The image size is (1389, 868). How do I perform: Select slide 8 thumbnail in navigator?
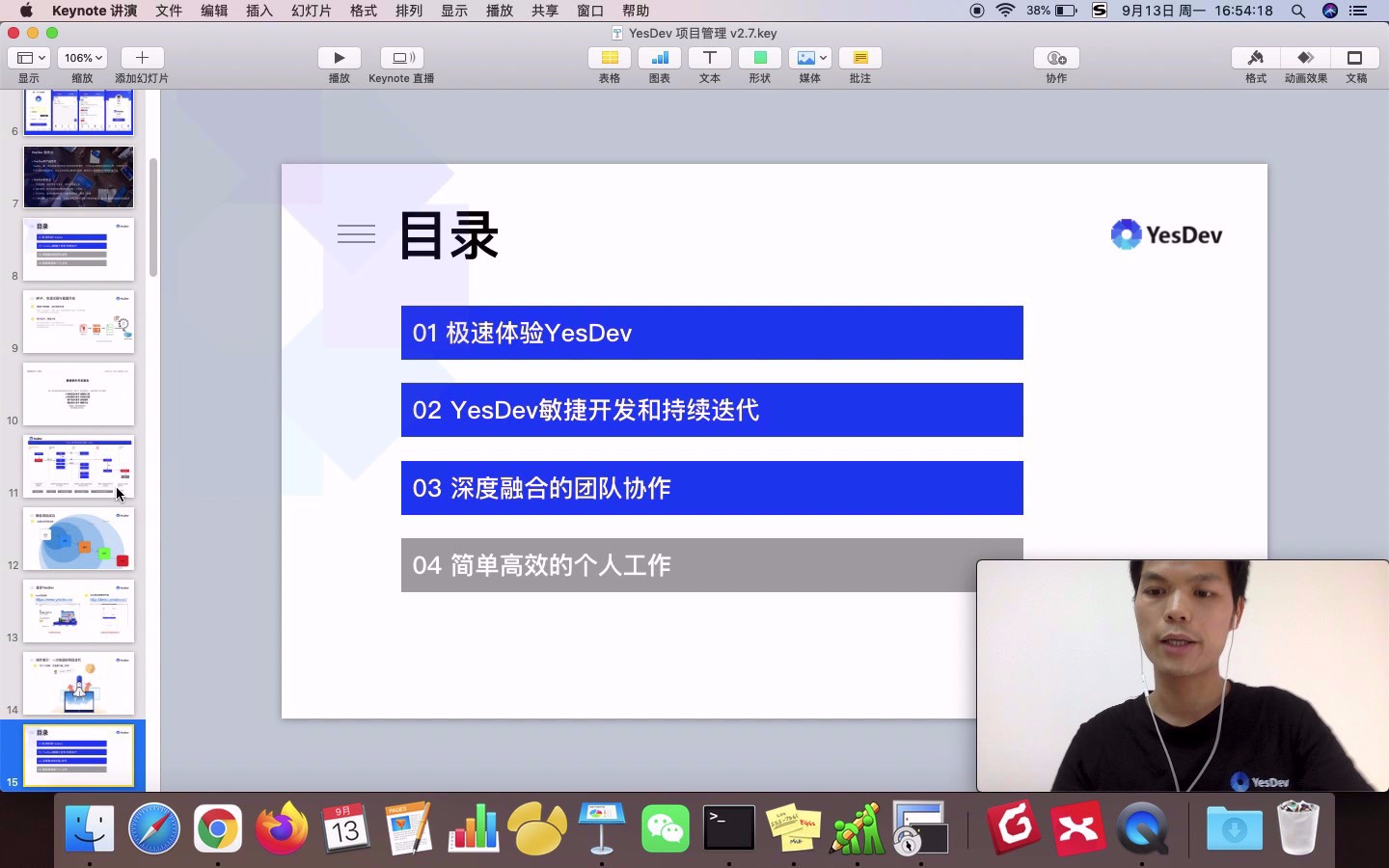tap(79, 249)
